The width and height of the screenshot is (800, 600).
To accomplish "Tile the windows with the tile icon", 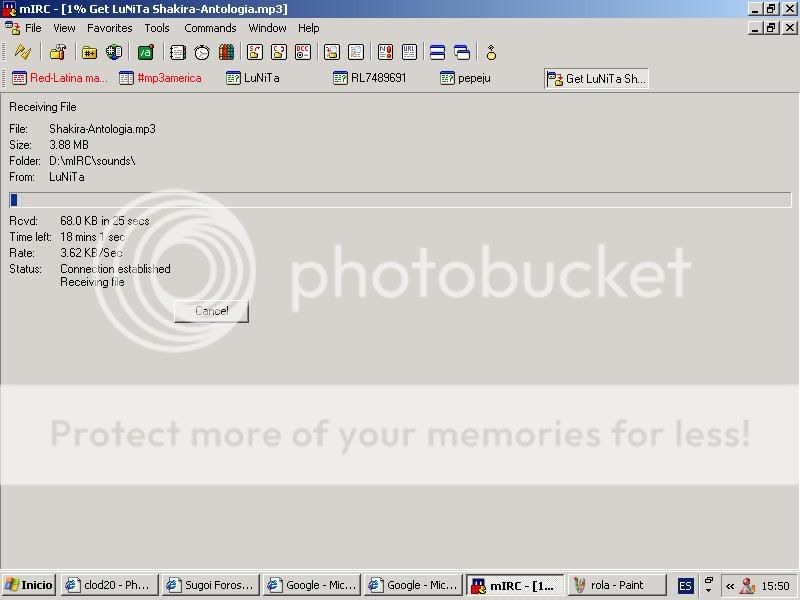I will pyautogui.click(x=437, y=52).
